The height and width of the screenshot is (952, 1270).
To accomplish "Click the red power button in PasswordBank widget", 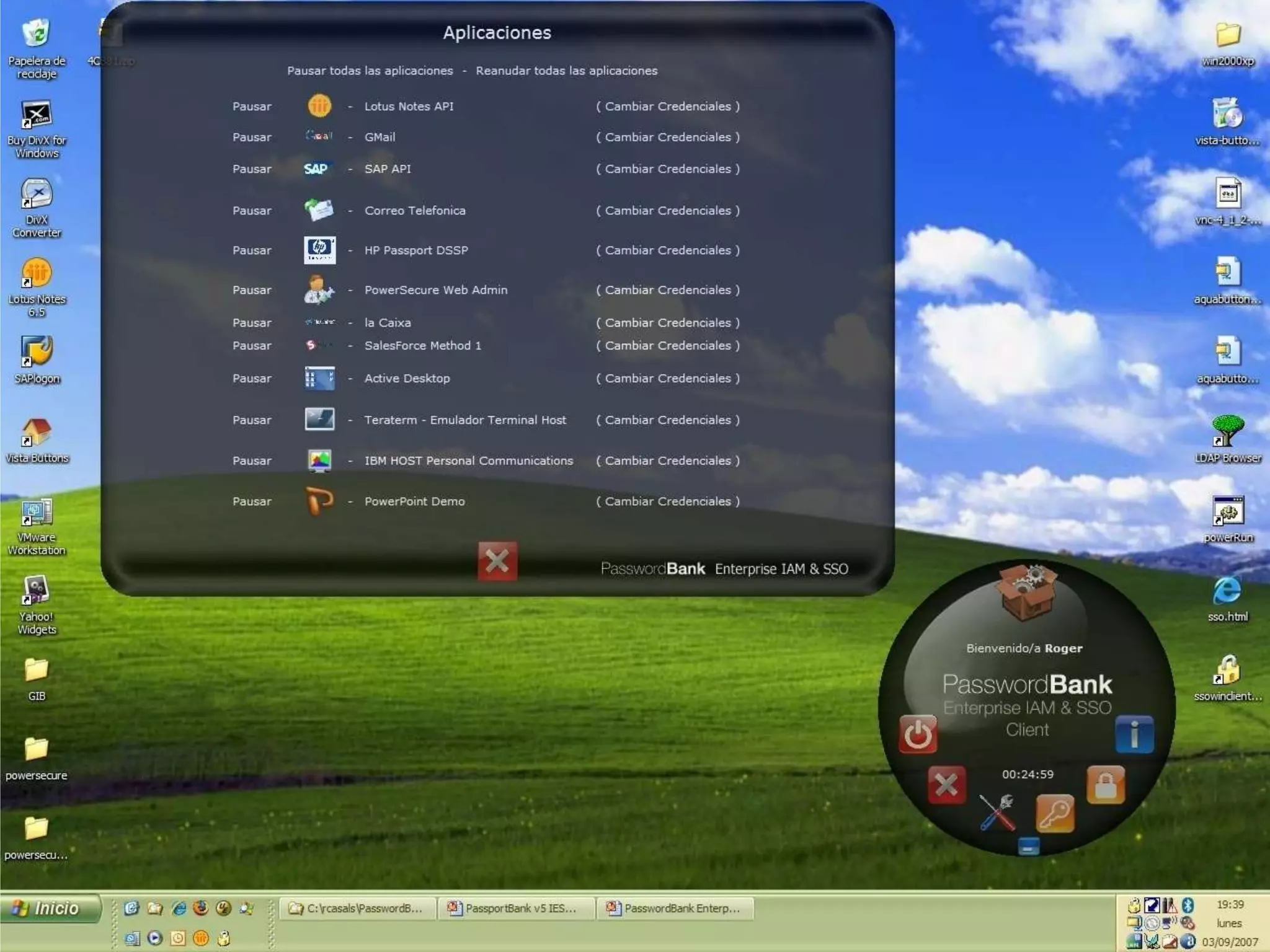I will click(918, 735).
